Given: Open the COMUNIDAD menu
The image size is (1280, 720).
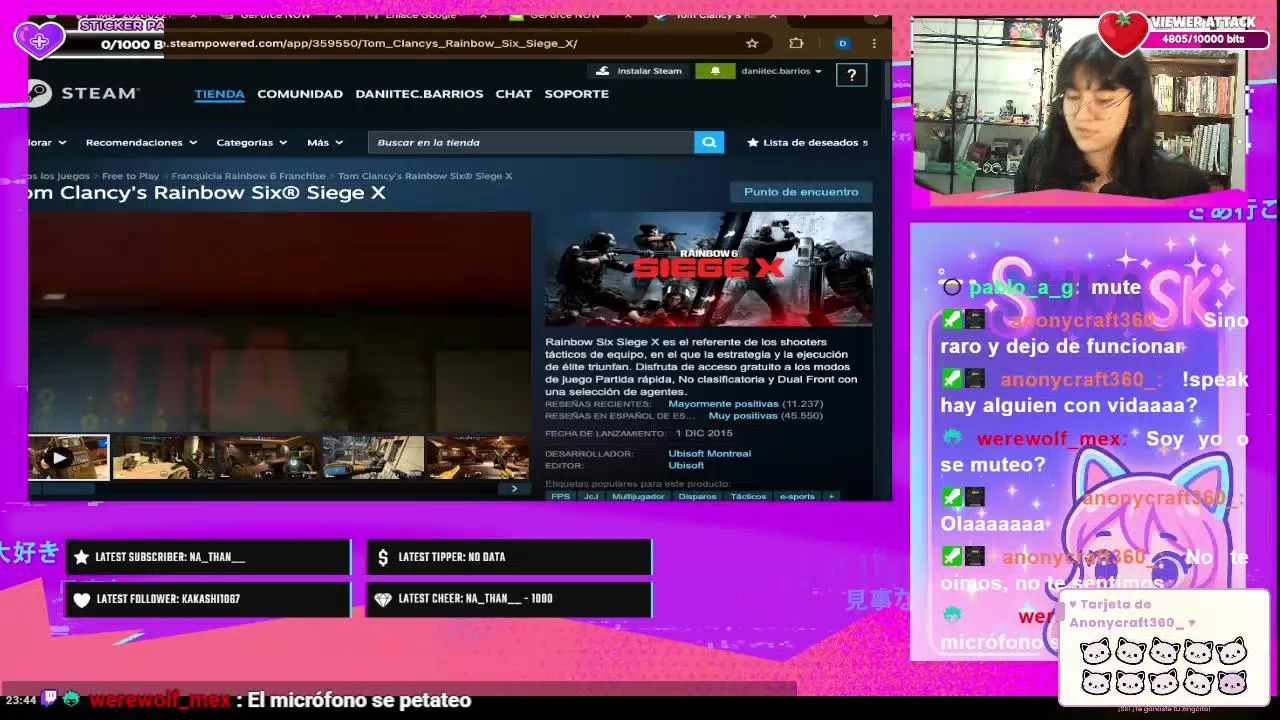Looking at the screenshot, I should (300, 93).
